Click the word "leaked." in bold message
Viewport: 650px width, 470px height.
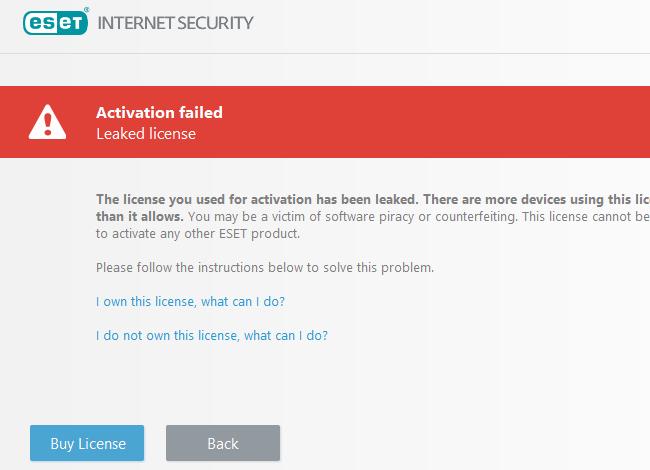[x=397, y=199]
